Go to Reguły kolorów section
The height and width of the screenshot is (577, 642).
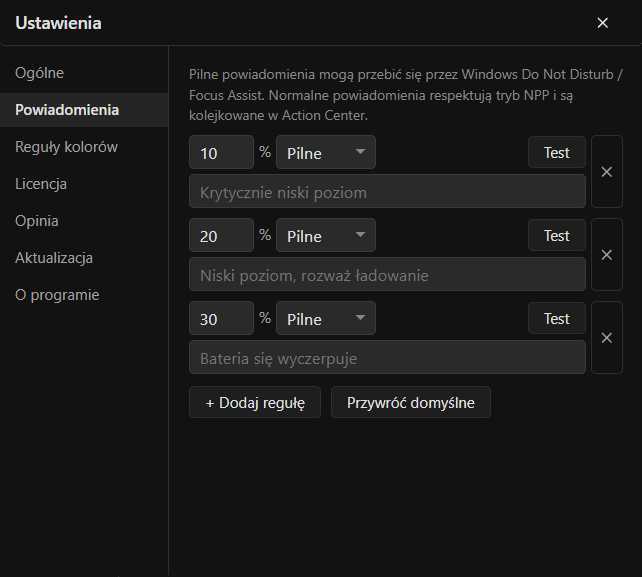[x=84, y=147]
